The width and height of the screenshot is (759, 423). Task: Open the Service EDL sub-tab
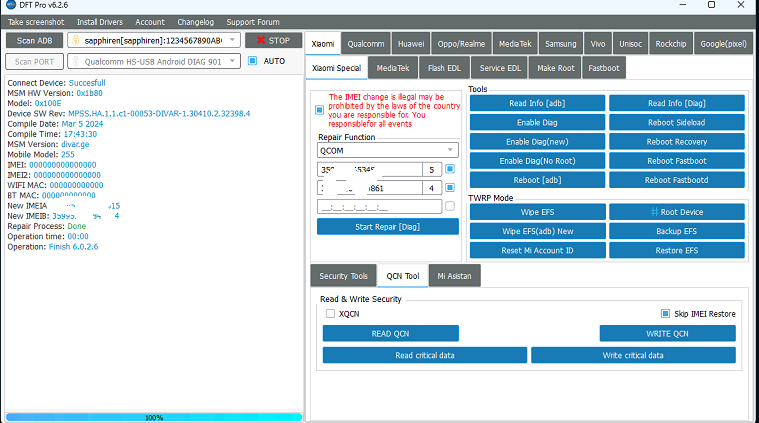tap(500, 68)
